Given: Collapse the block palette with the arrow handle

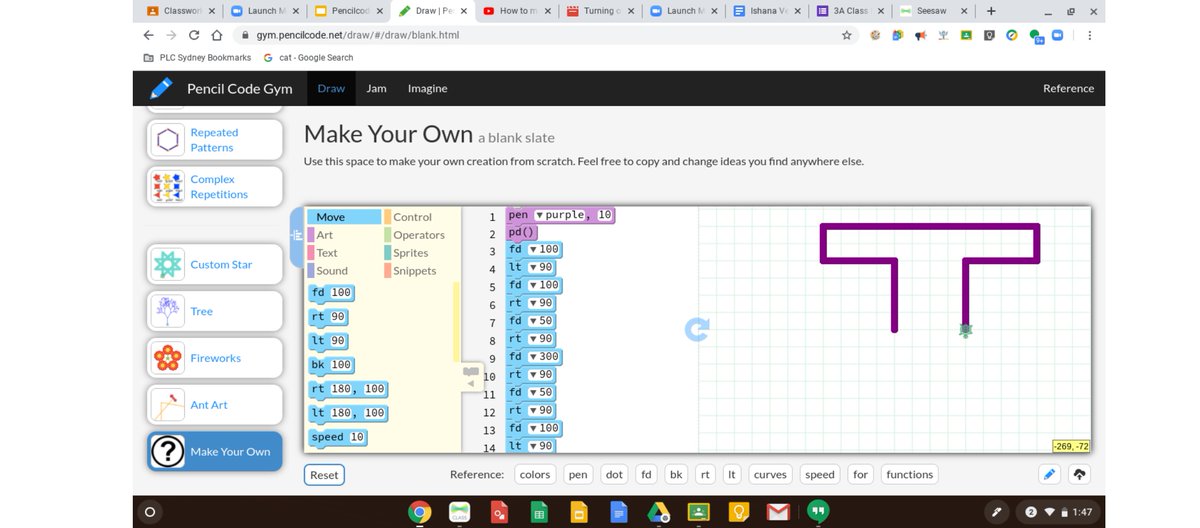Looking at the screenshot, I should tap(471, 378).
